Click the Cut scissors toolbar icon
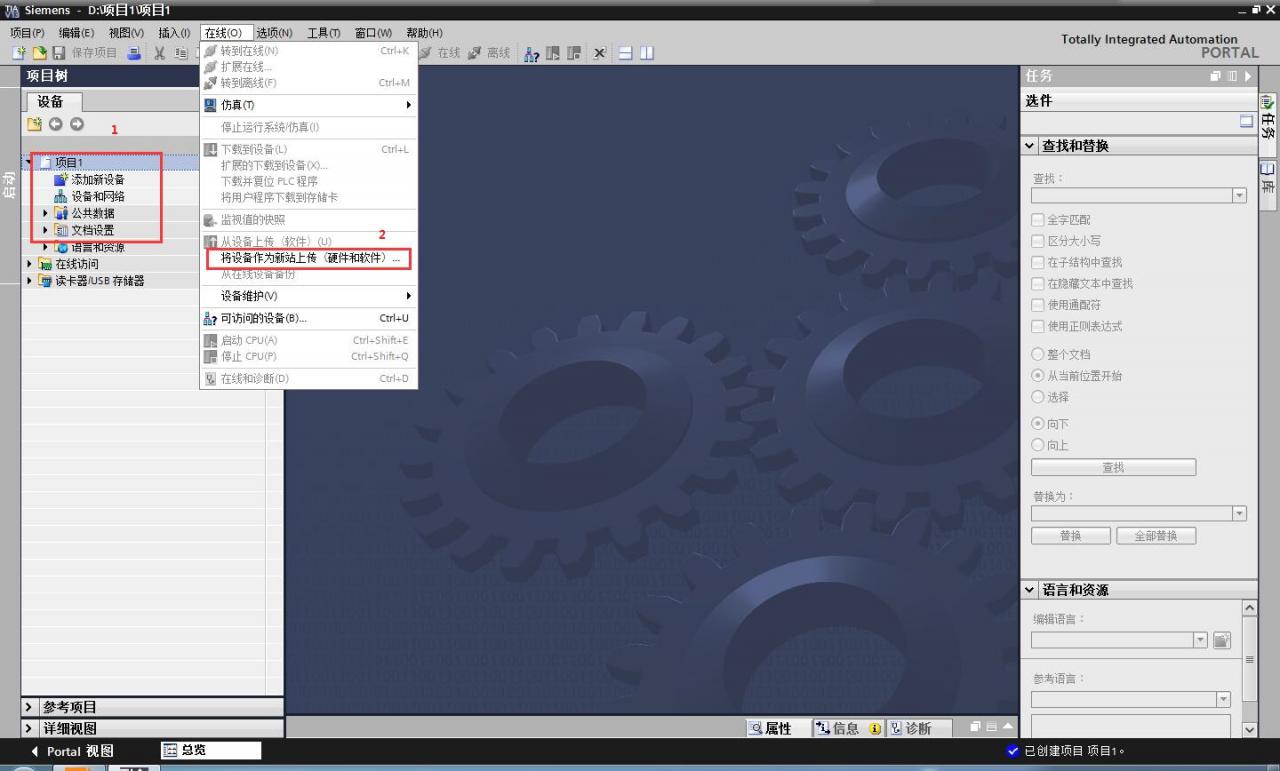The width and height of the screenshot is (1280, 771). (x=159, y=53)
